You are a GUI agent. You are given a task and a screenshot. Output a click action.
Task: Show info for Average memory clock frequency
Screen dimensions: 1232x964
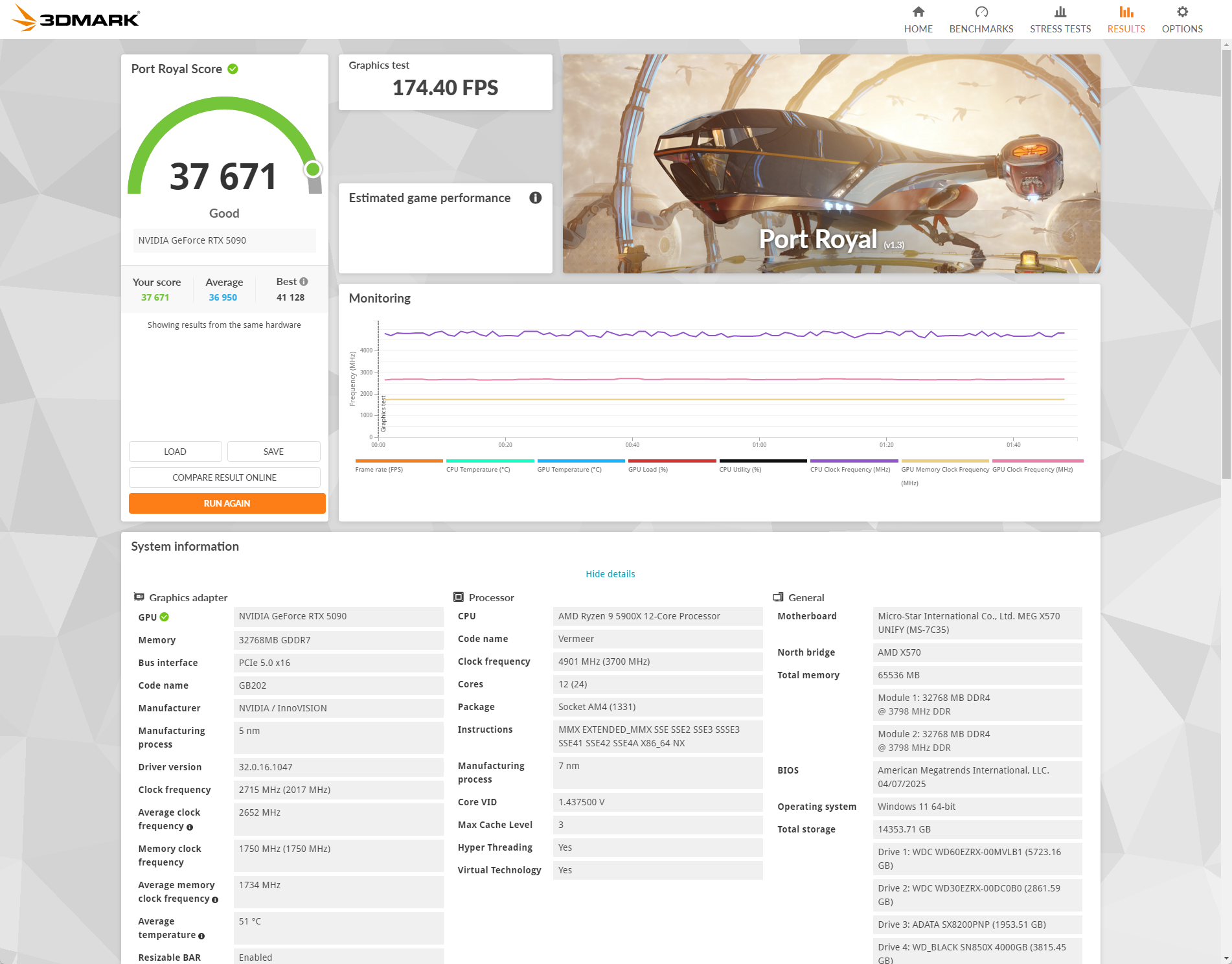(215, 900)
